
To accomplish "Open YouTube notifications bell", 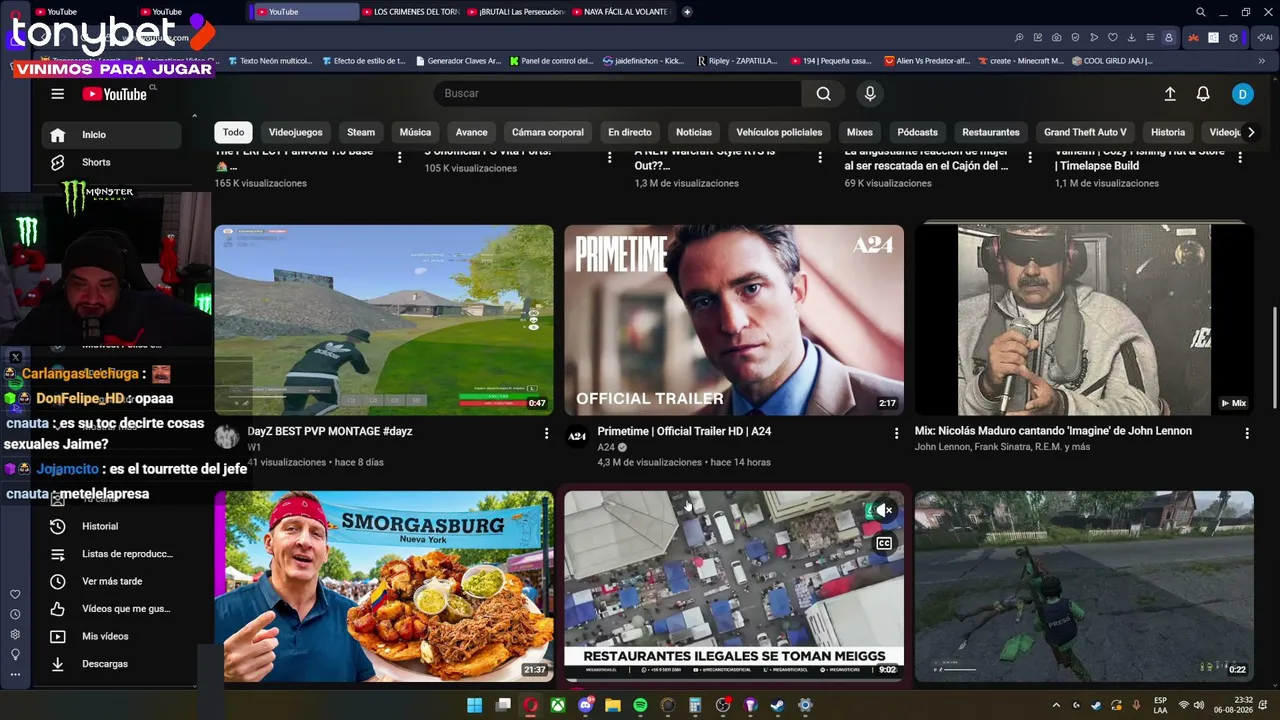I will click(x=1203, y=94).
